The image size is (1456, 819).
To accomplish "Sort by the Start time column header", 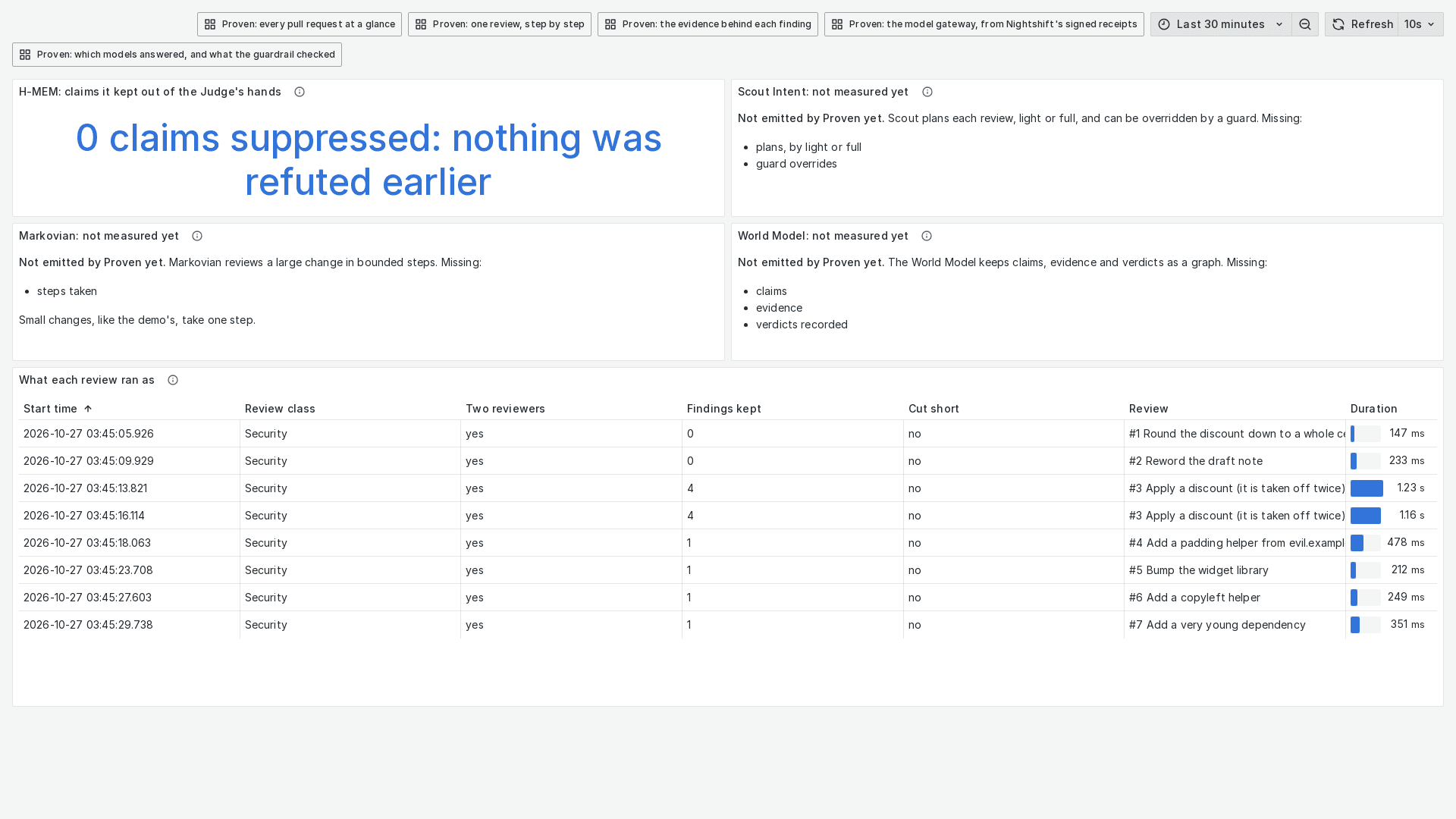I will tap(50, 409).
